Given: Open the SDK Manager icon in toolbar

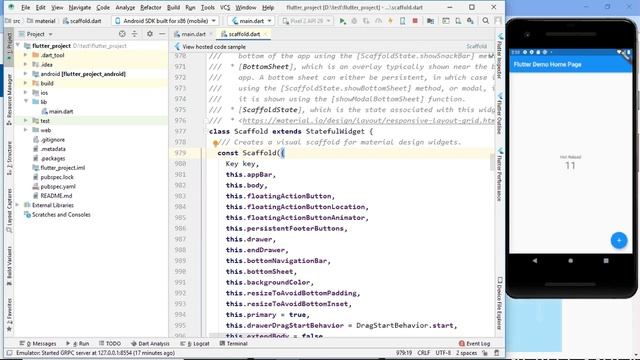Looking at the screenshot, I should 470,21.
